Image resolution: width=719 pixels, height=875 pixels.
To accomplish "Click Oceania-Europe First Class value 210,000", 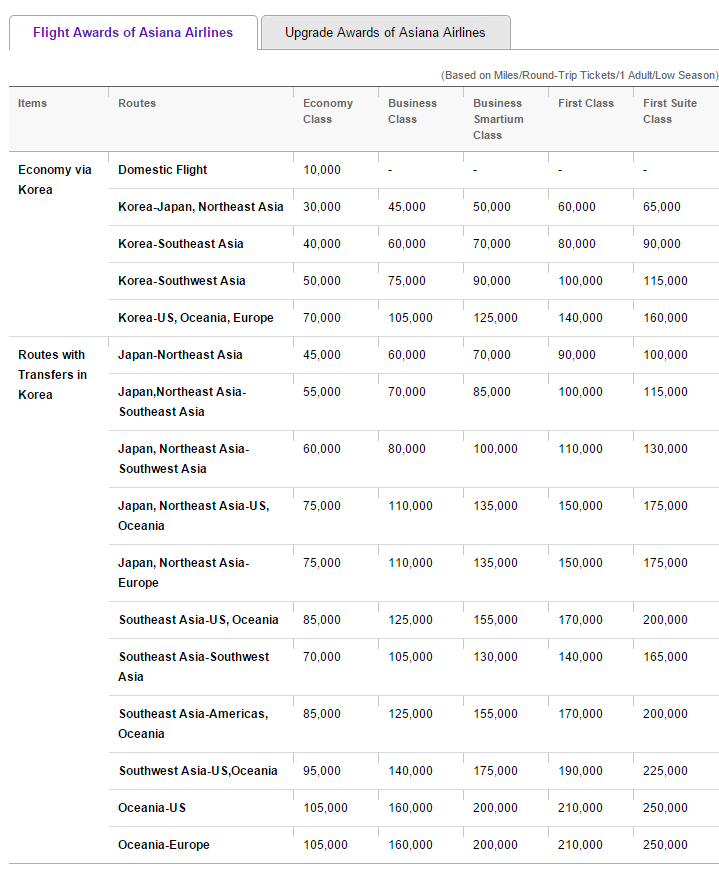I will coord(580,845).
